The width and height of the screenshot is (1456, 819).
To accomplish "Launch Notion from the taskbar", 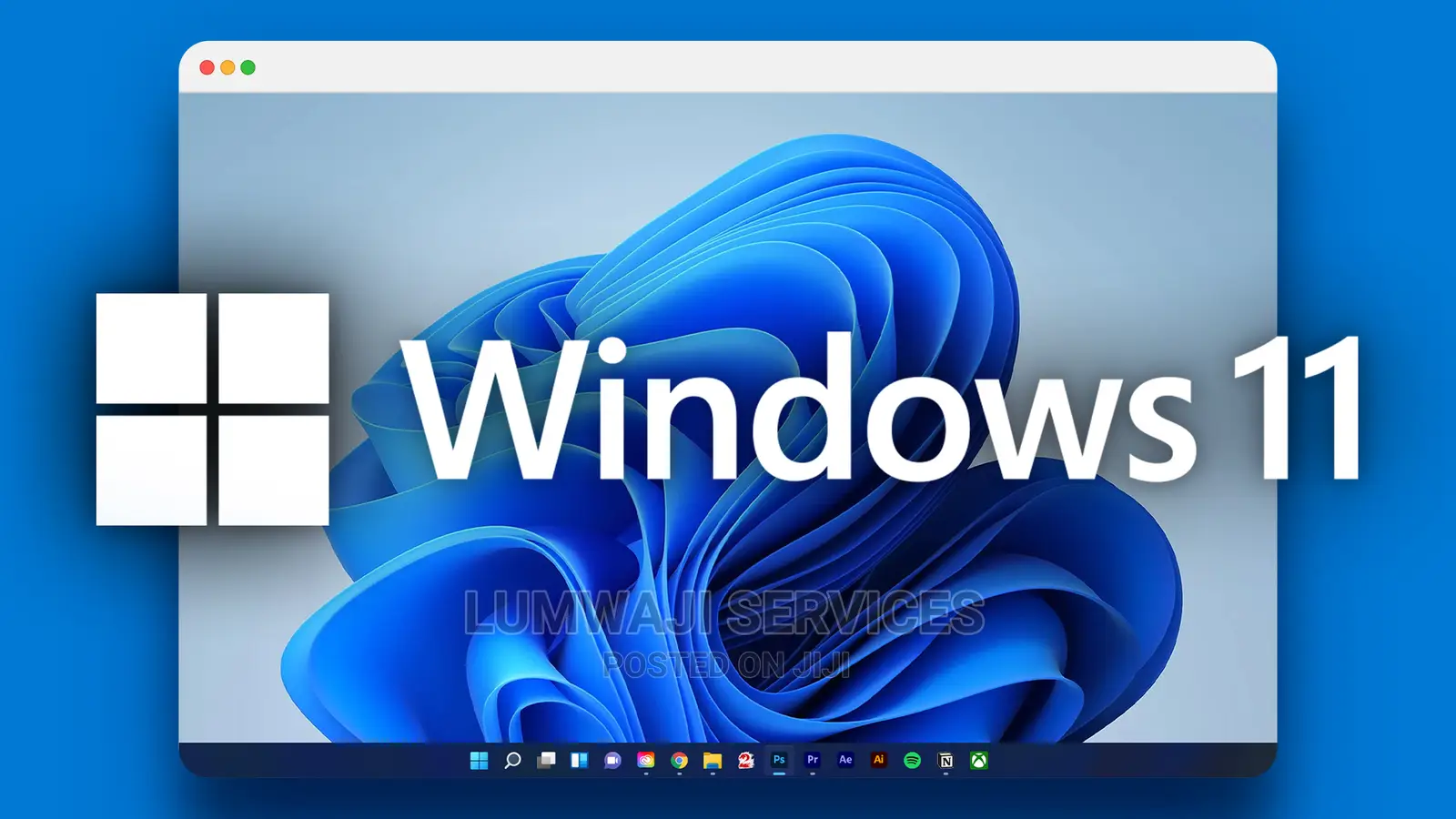I will tap(945, 761).
